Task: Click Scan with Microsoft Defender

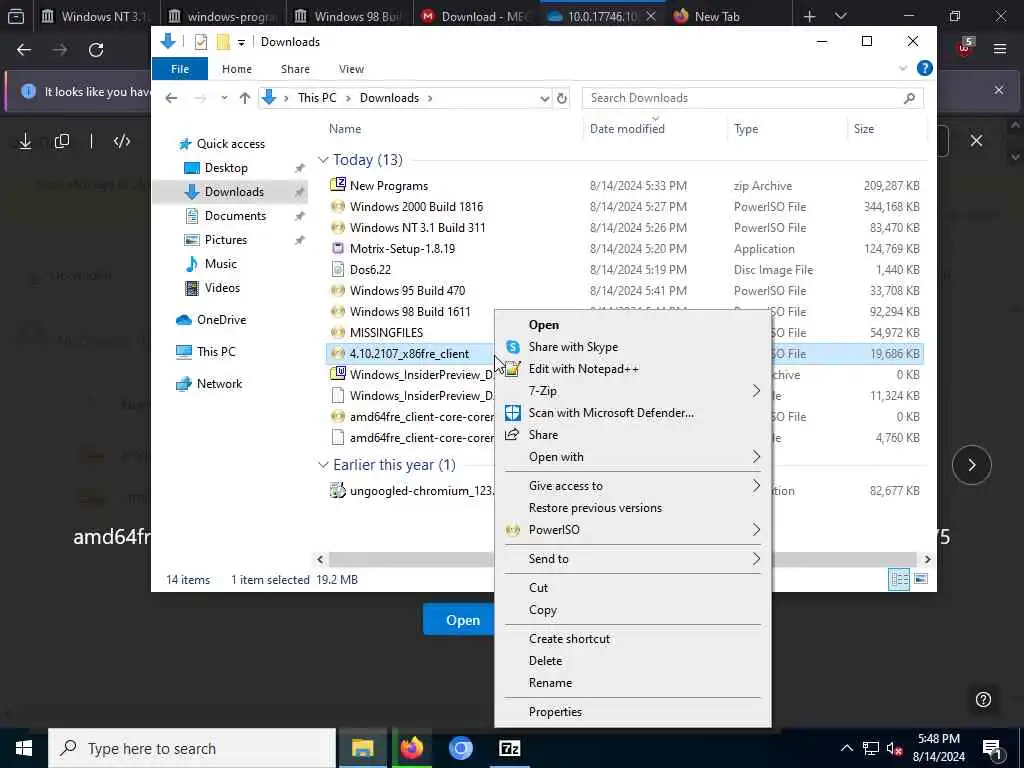Action: pyautogui.click(x=632, y=413)
